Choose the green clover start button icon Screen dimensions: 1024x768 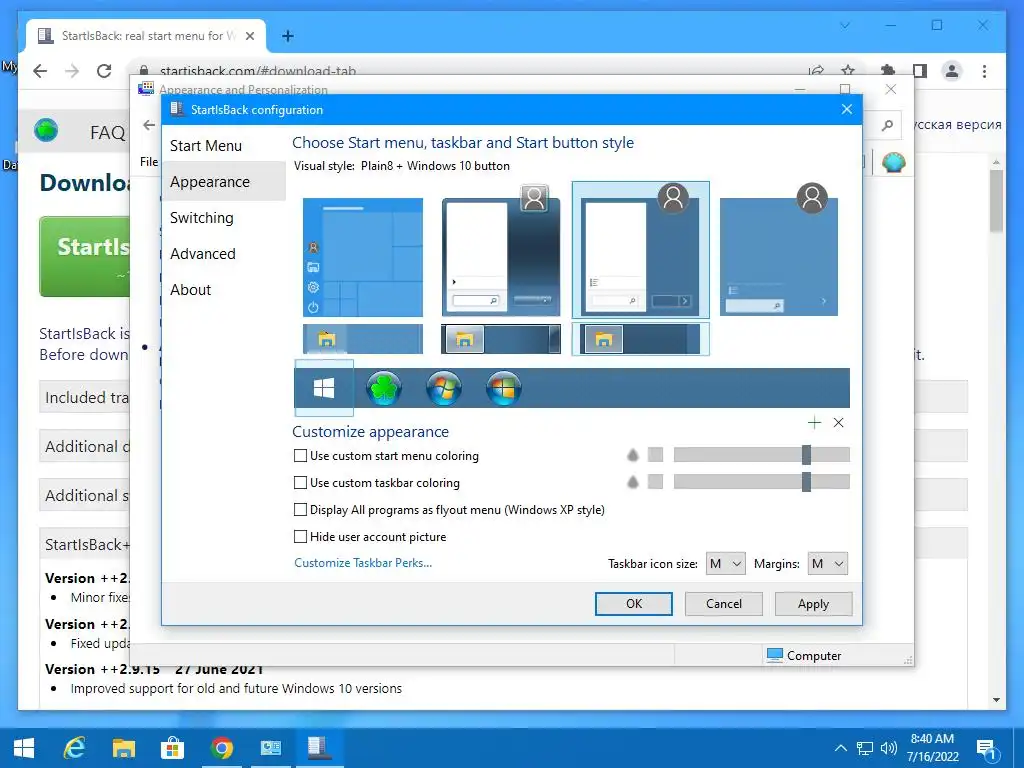(x=384, y=388)
